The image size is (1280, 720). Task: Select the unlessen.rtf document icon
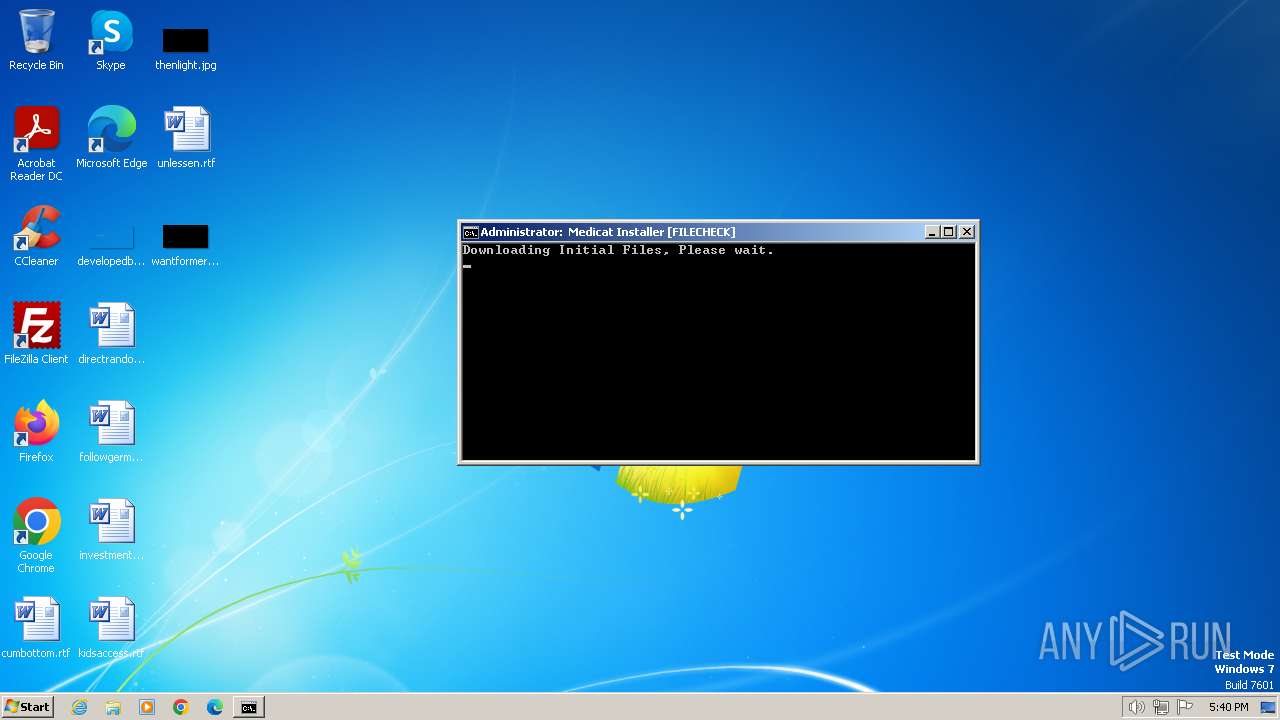[186, 138]
